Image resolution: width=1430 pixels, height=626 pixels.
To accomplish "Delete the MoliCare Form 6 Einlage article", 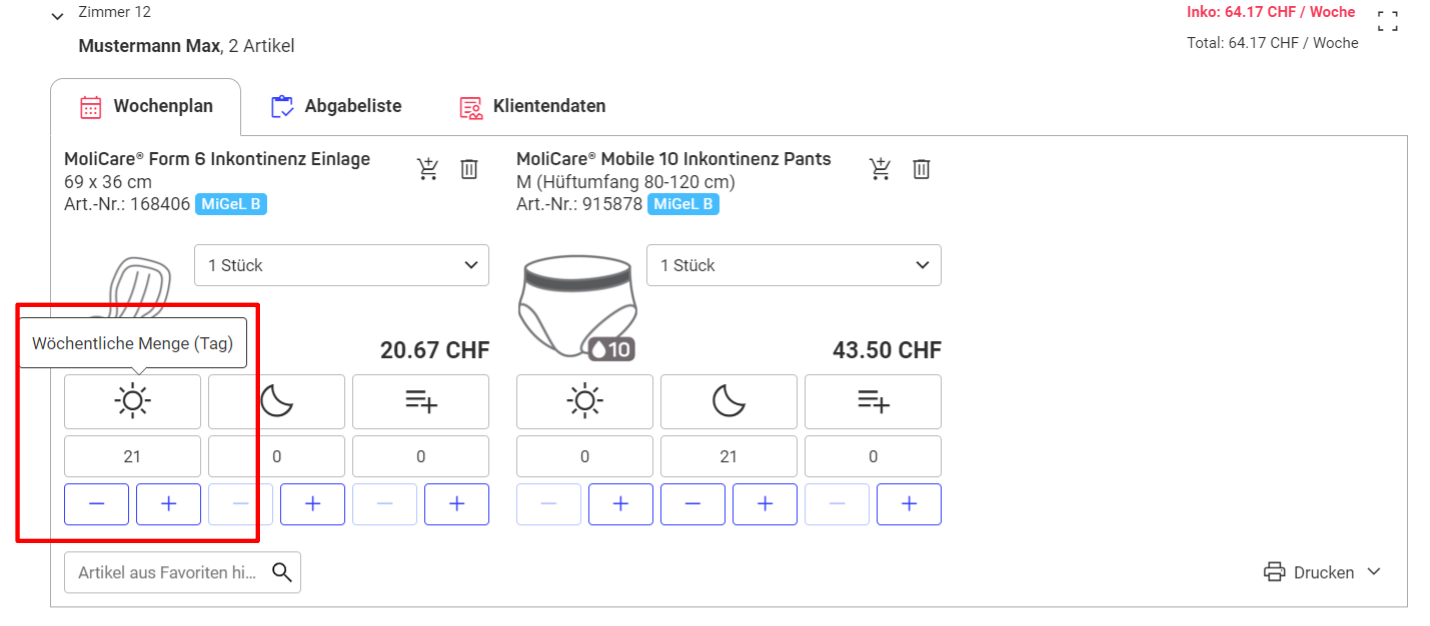I will [x=469, y=169].
